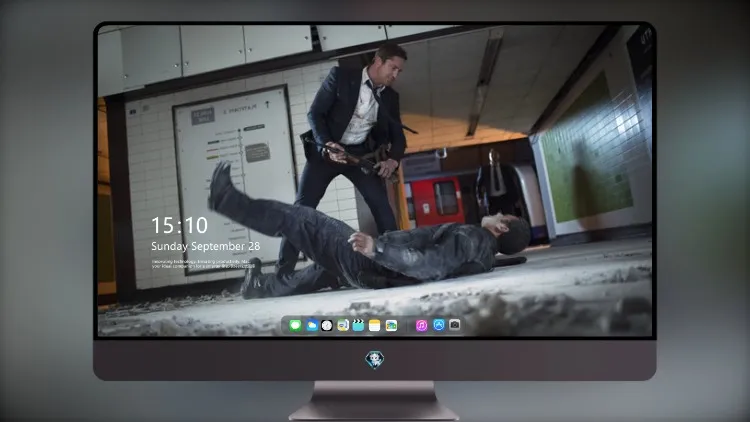This screenshot has width=750, height=422.
Task: Click empty dock space left of Messages
Action: [x=286, y=326]
